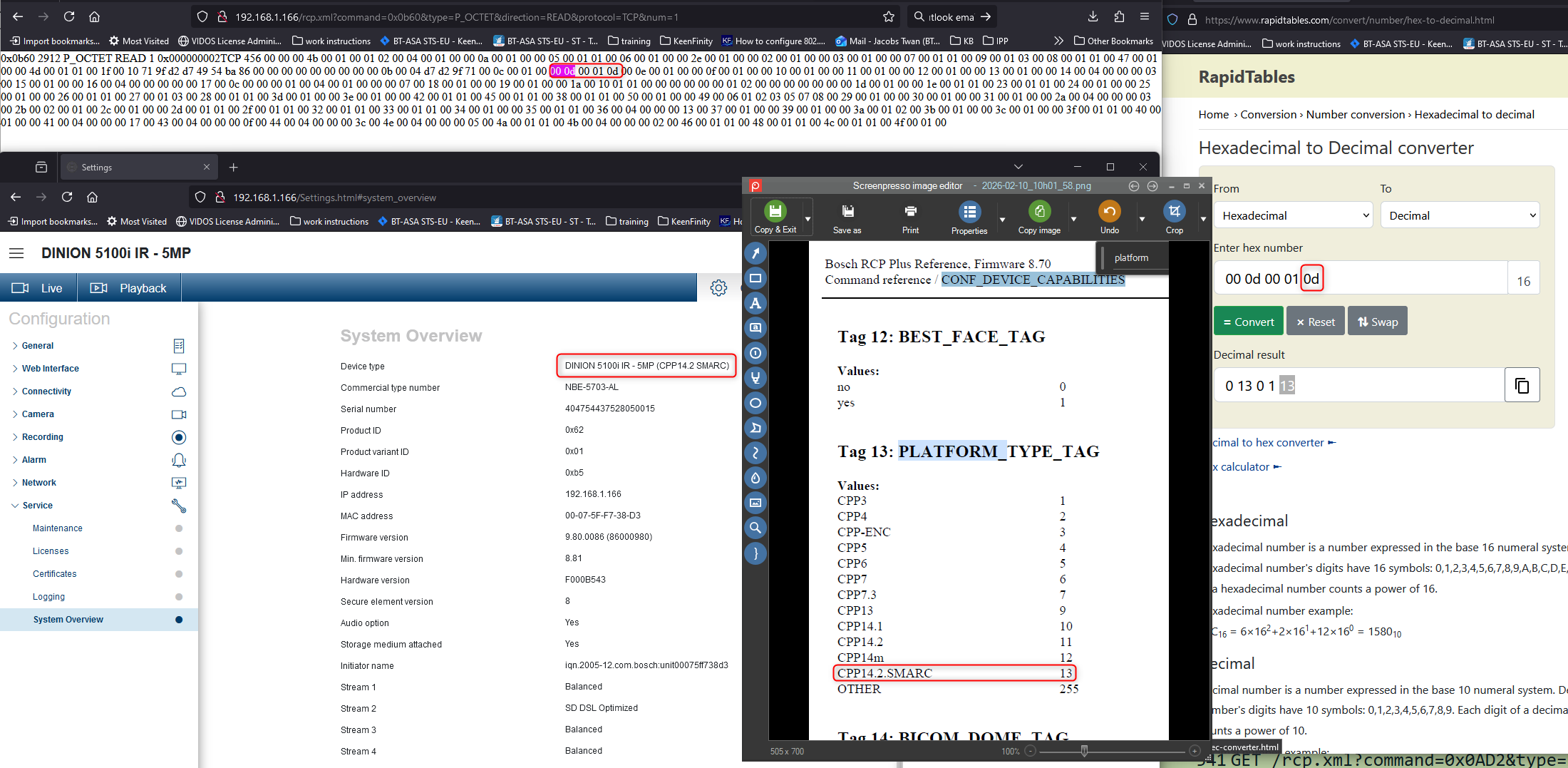Open the camera page hamburger menu

(16, 253)
